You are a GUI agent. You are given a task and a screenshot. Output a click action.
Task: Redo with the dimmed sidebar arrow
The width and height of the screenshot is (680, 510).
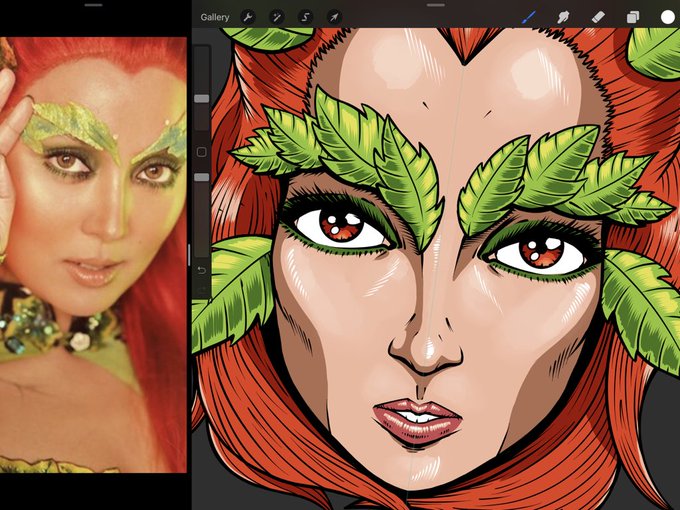click(x=202, y=289)
